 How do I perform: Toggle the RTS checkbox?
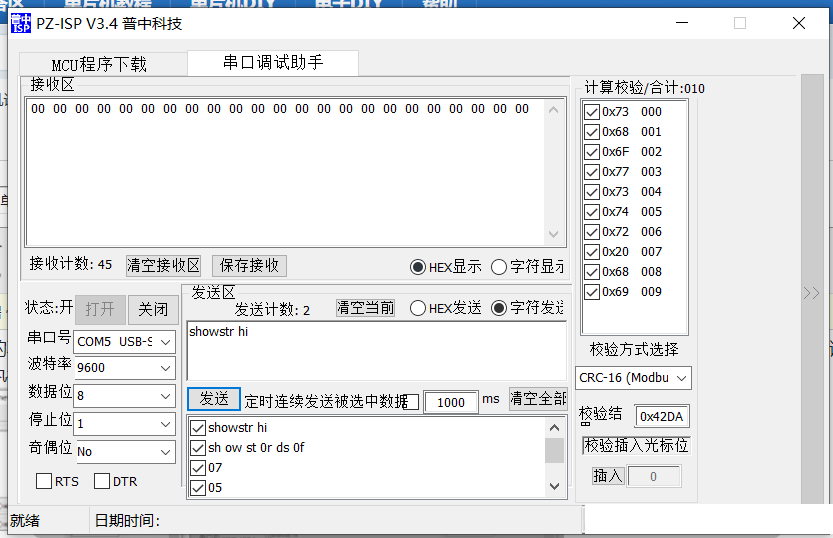[44, 481]
